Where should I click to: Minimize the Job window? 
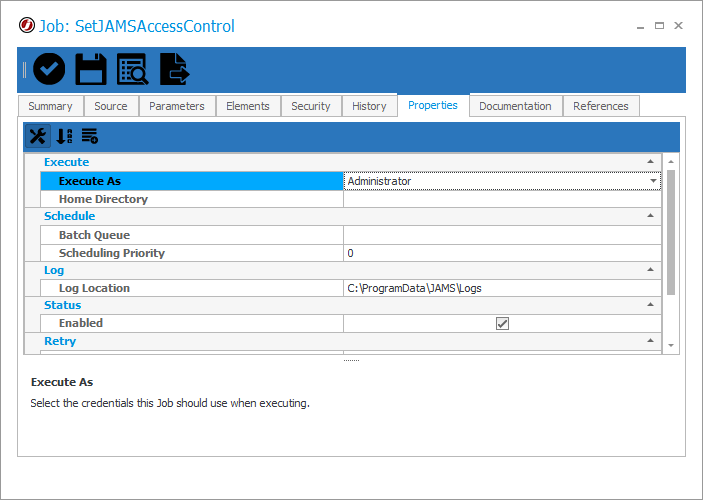(640, 26)
